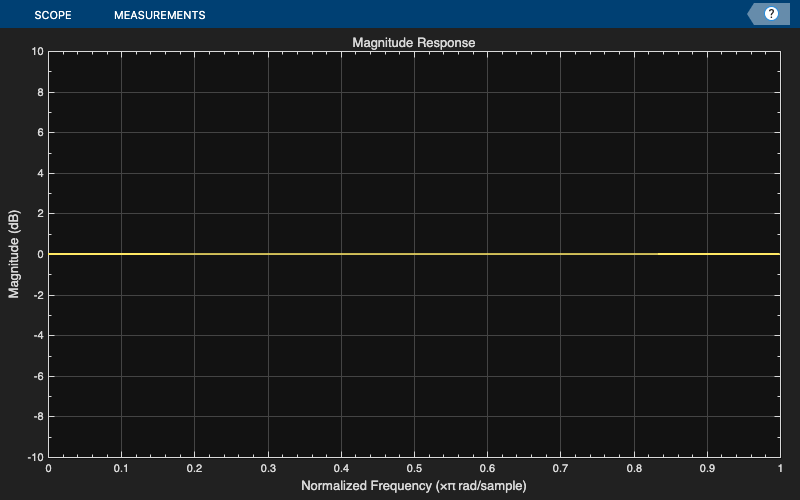Switch to the SCOPE tab
This screenshot has width=800, height=500.
(x=53, y=15)
